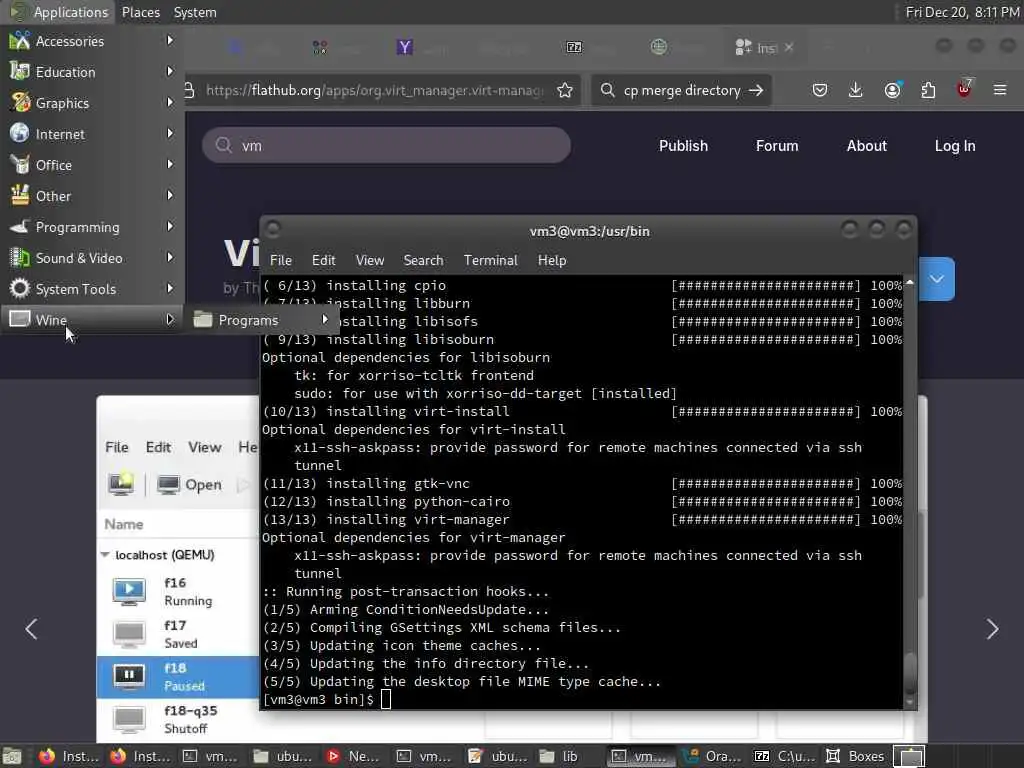This screenshot has width=1024, height=768.
Task: Collapse the localhost (QEMU) tree entry
Action: pos(105,555)
